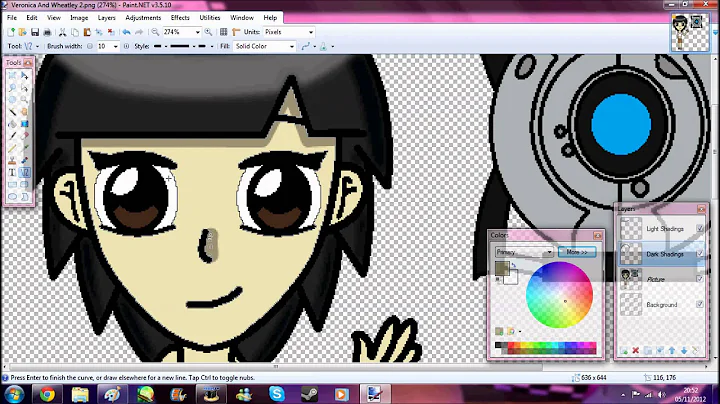Pick a color on the color wheel
Viewport: 720px width, 404px height.
559,295
